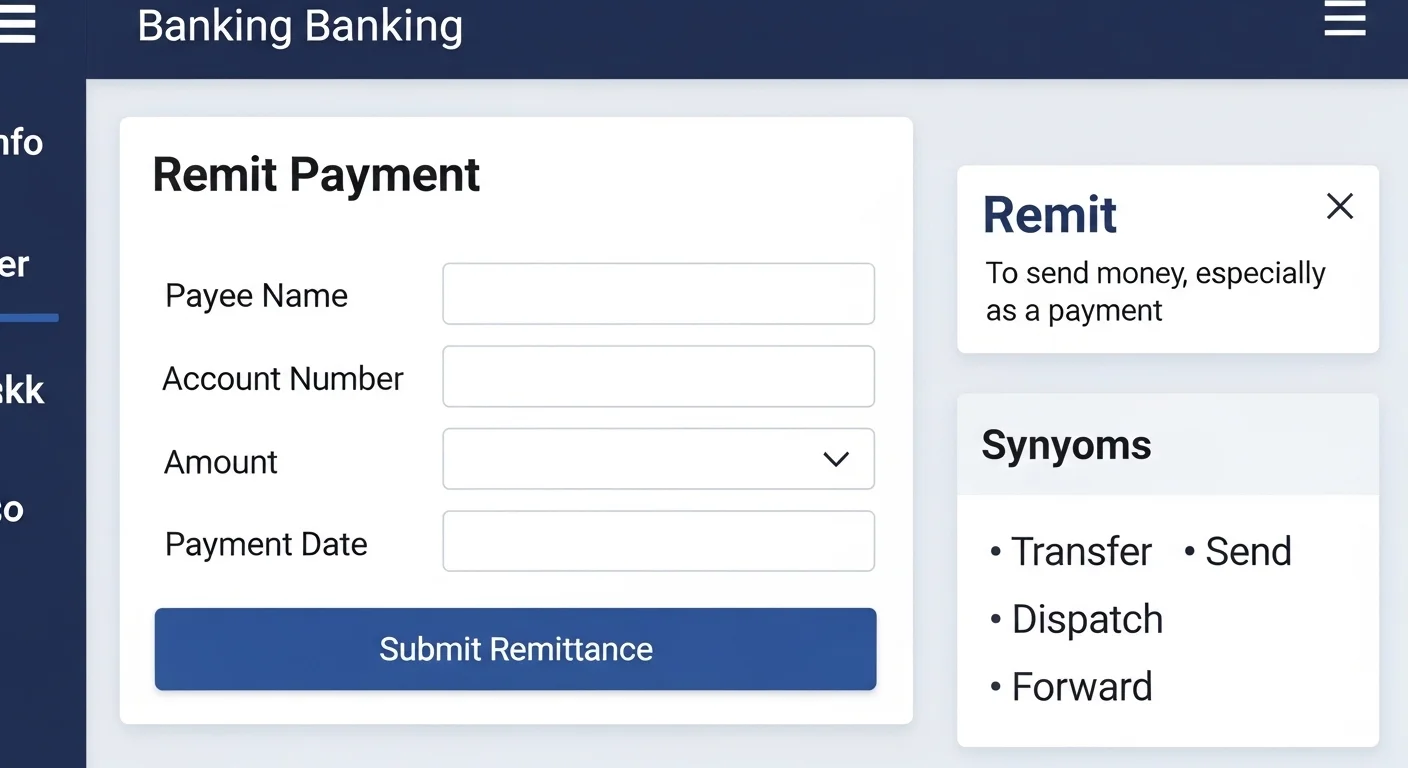Click the Payment Date field
Image resolution: width=1408 pixels, height=768 pixels.
tap(658, 541)
